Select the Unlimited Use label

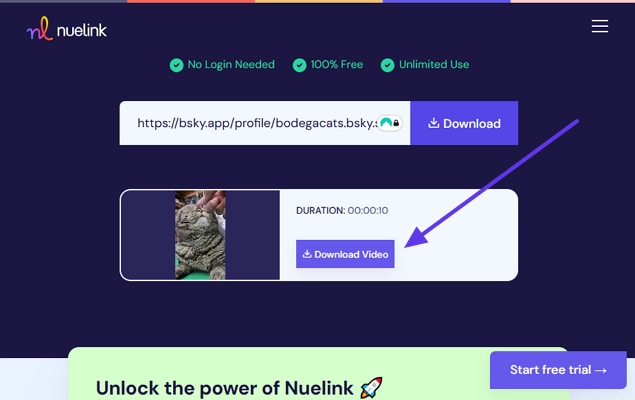(x=434, y=64)
